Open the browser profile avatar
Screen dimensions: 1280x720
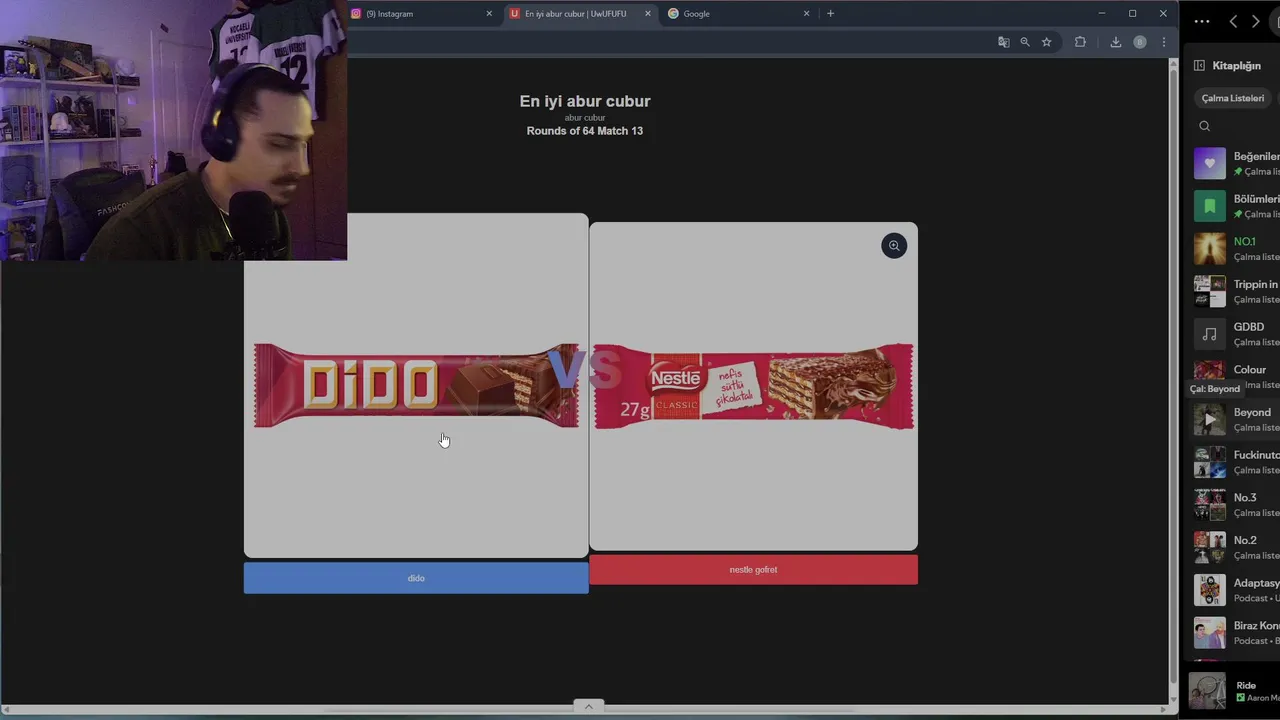[x=1140, y=42]
